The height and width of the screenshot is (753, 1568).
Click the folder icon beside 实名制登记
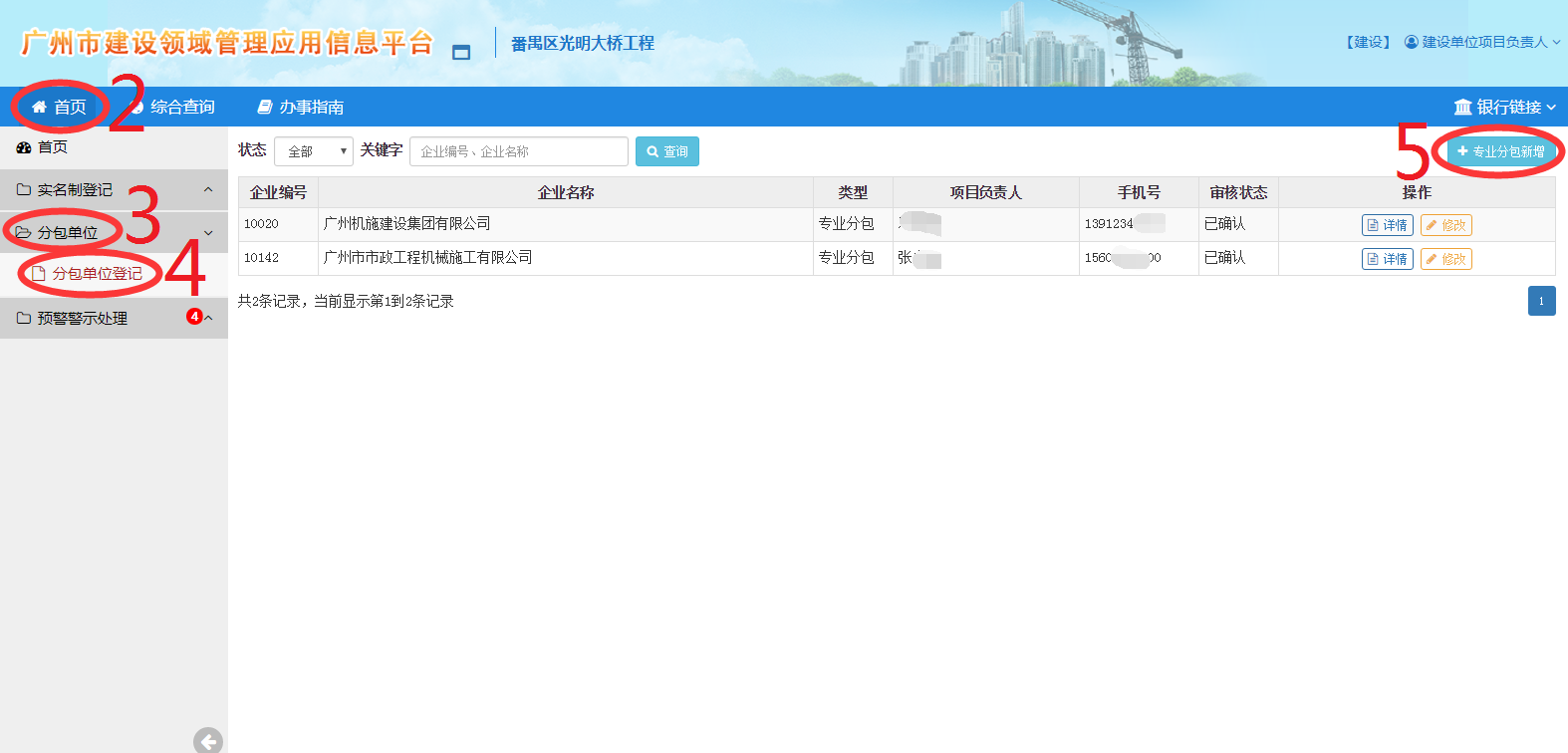coord(24,189)
